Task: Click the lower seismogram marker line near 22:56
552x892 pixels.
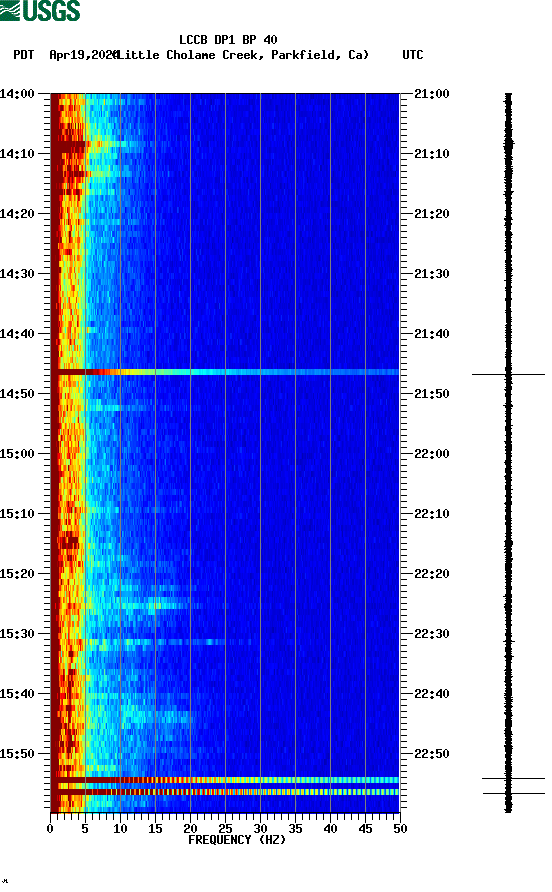Action: (x=514, y=793)
